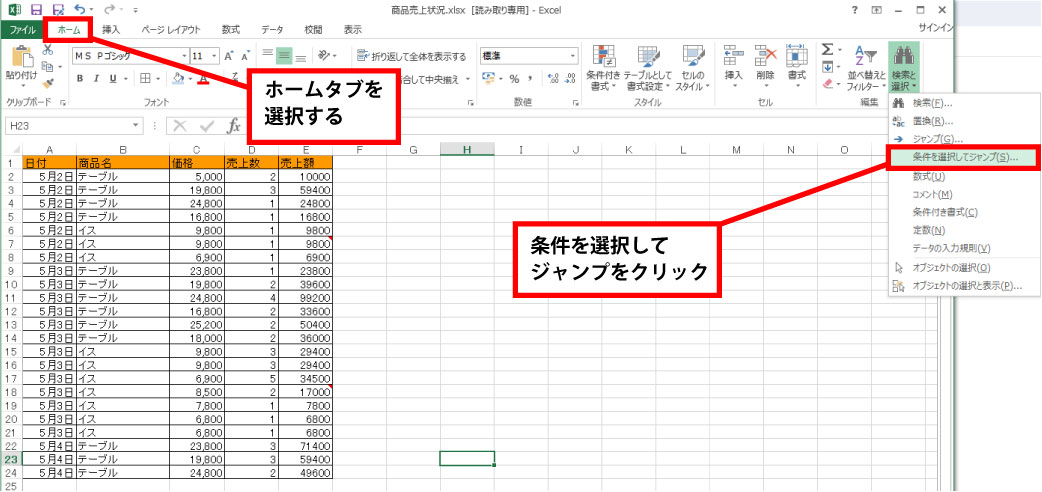Switch to the 挿入 tab
1042x492 pixels.
pyautogui.click(x=111, y=30)
